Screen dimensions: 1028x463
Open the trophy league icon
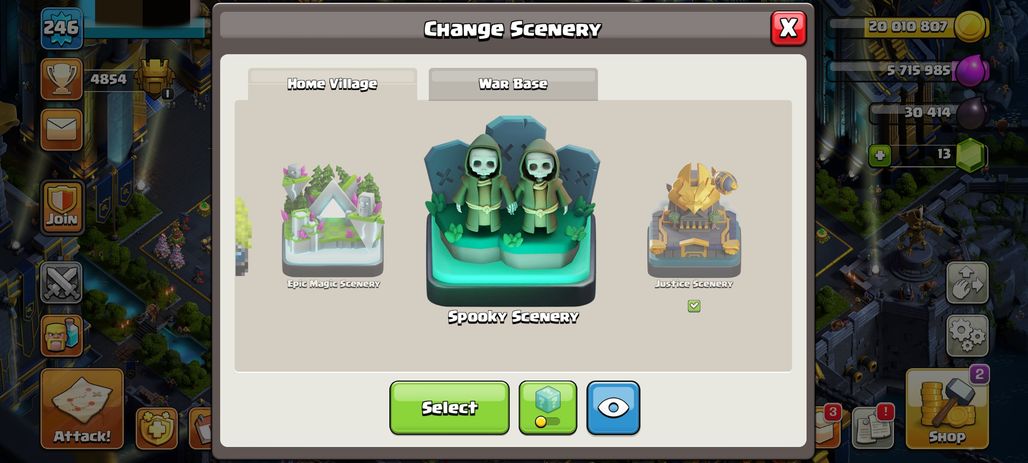click(x=62, y=79)
